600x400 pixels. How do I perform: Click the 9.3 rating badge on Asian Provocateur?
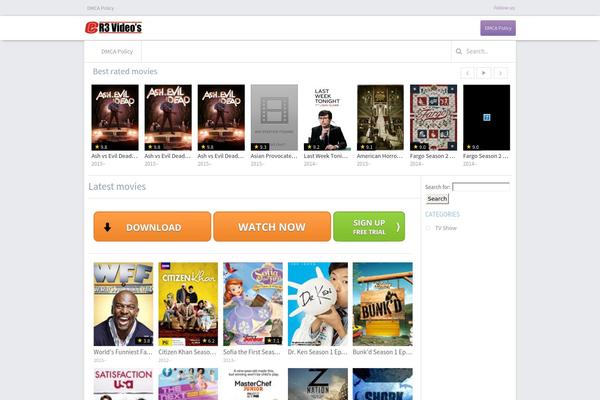[260, 147]
